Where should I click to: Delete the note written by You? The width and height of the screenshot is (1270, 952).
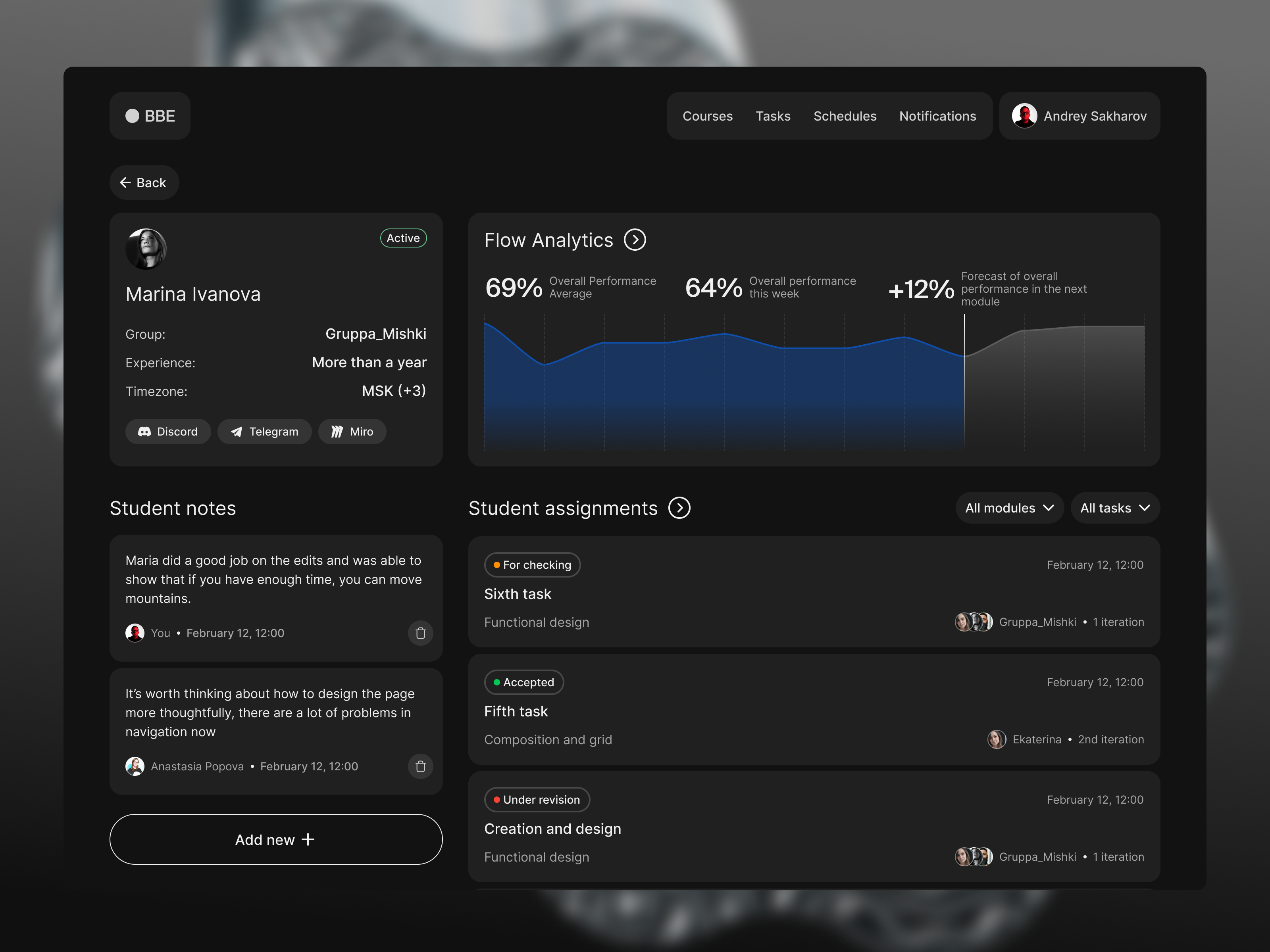click(421, 633)
